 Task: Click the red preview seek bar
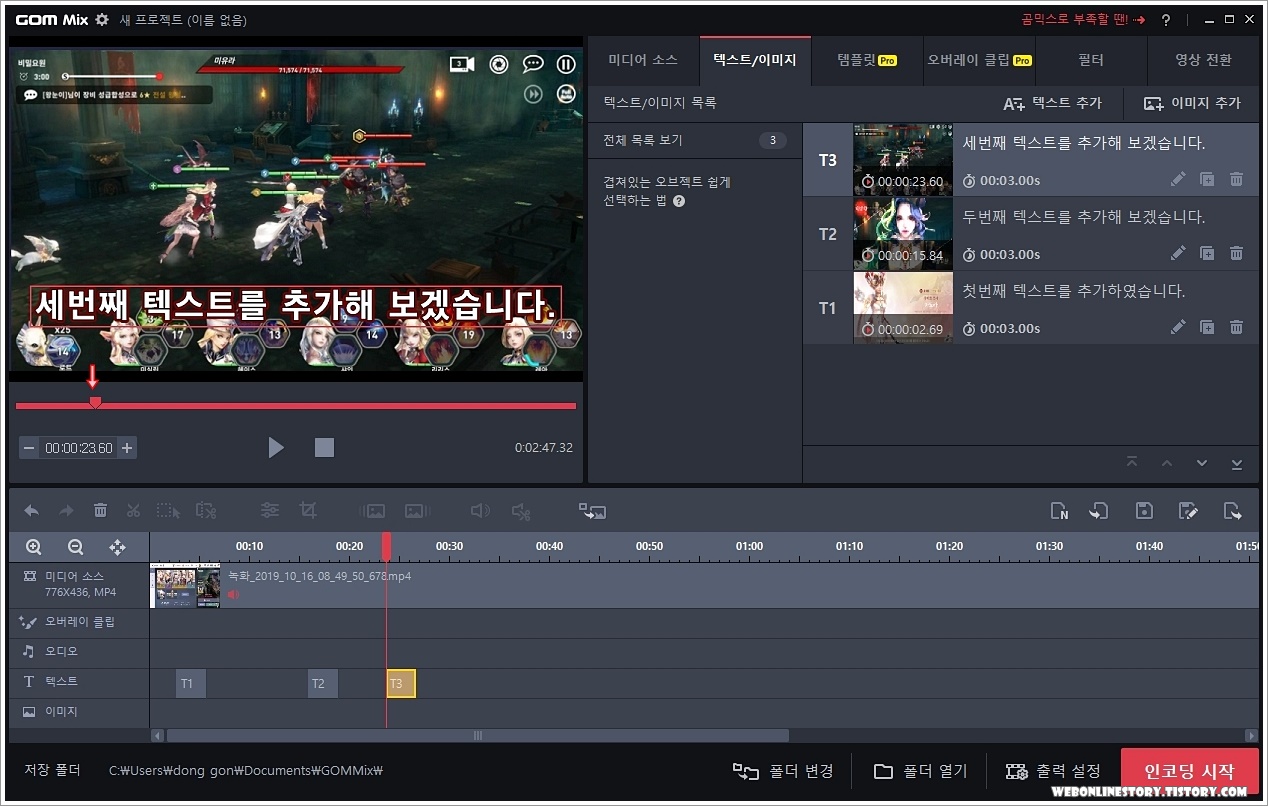296,406
